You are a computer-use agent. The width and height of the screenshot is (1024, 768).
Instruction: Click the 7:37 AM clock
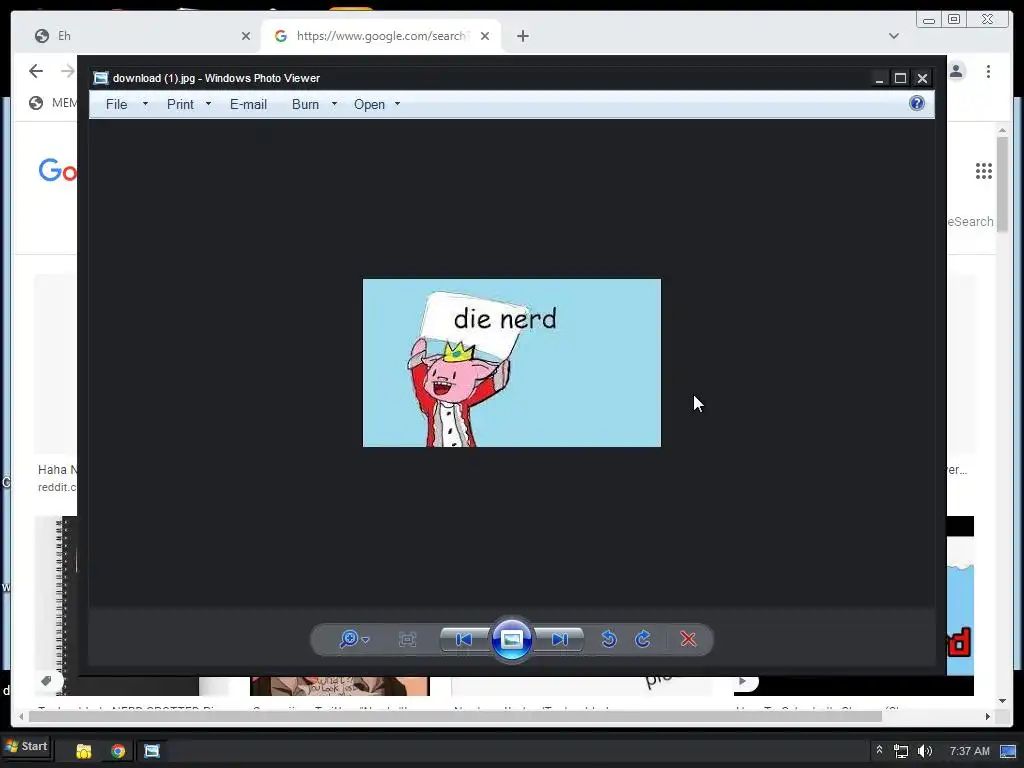coord(969,751)
